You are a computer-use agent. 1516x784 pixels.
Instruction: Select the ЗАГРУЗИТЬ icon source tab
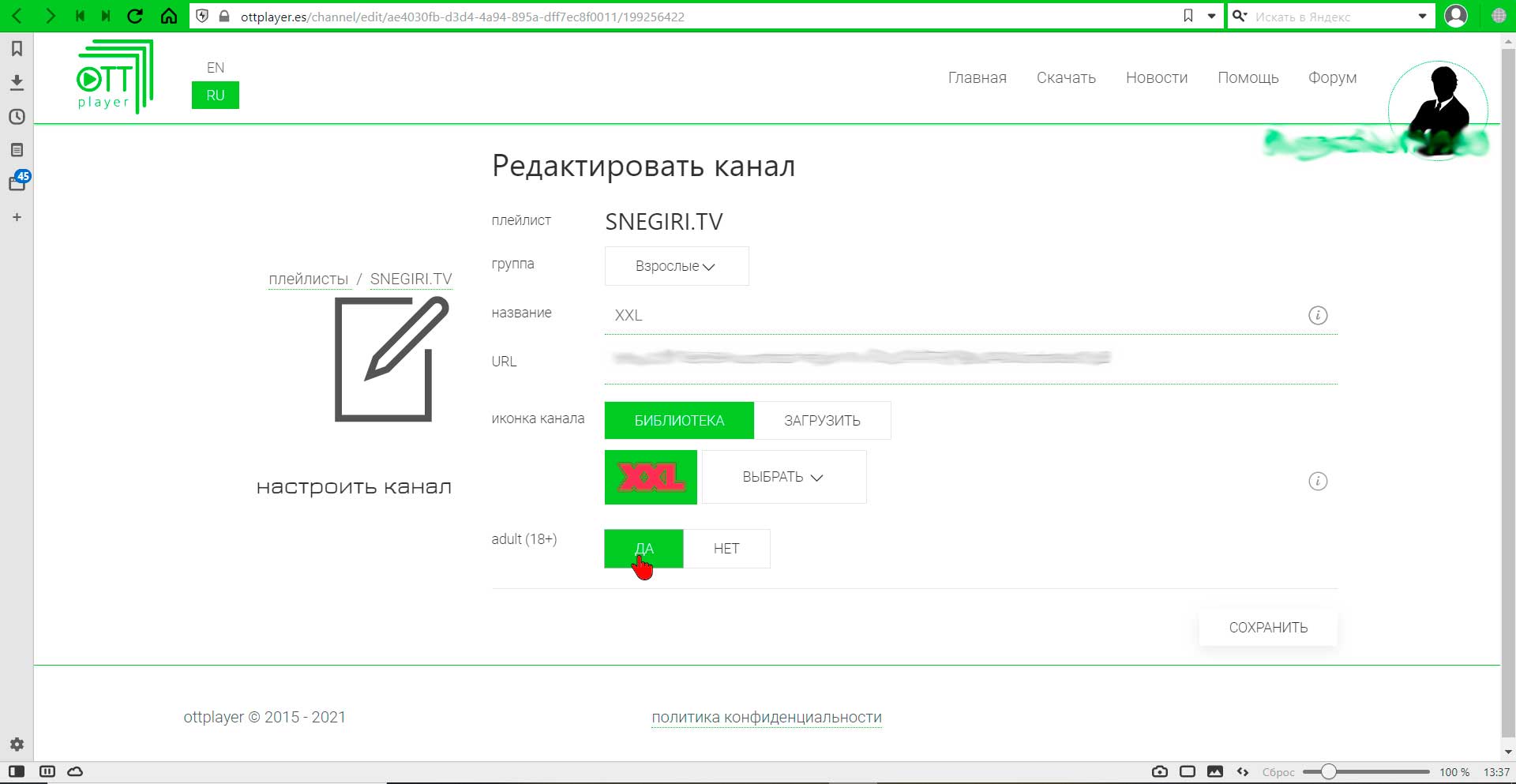coord(822,420)
